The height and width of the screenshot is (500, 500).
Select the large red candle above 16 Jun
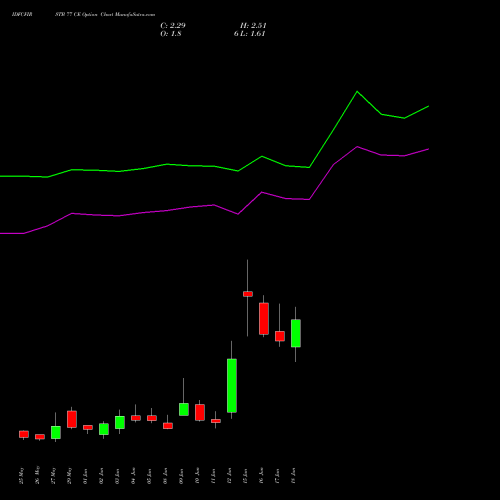click(264, 319)
